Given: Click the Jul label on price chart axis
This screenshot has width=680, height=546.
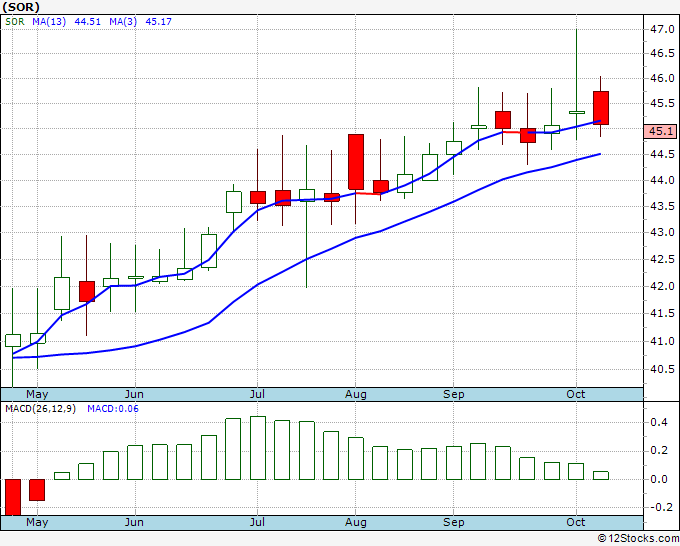Looking at the screenshot, I should tap(258, 394).
